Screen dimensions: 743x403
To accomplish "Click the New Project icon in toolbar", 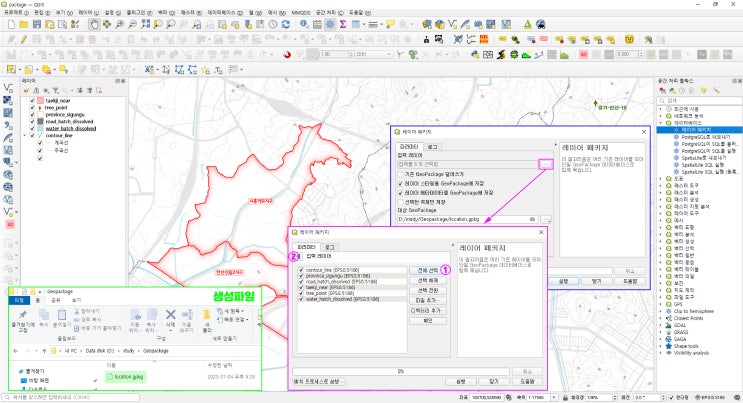I will pos(11,24).
